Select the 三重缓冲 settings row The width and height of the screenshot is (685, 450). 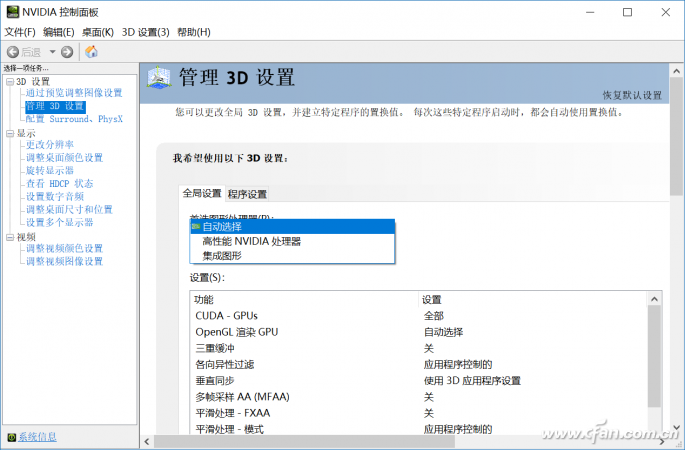419,348
